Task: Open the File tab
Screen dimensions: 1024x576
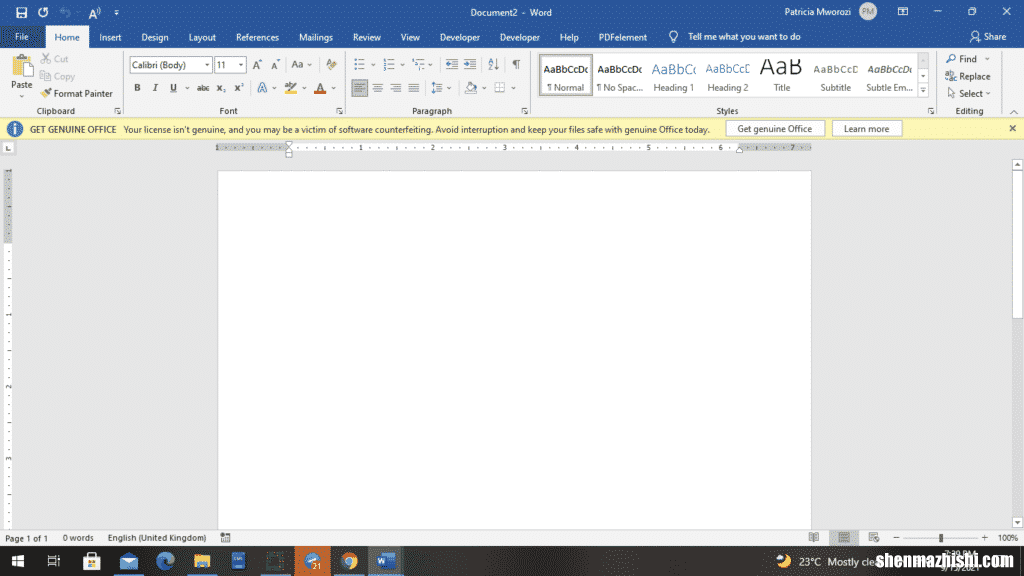Action: [22, 37]
